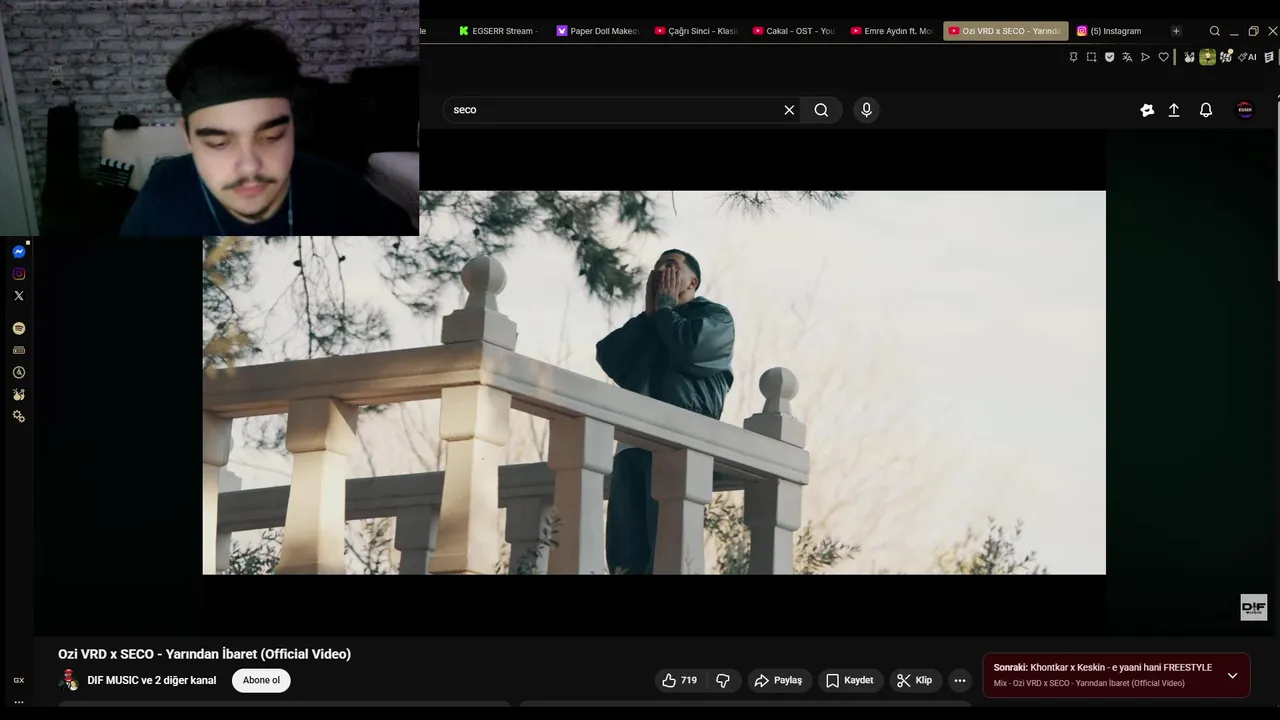Screen dimensions: 1280x720
Task: Subscribe with the Abone ol button
Action: tap(261, 680)
